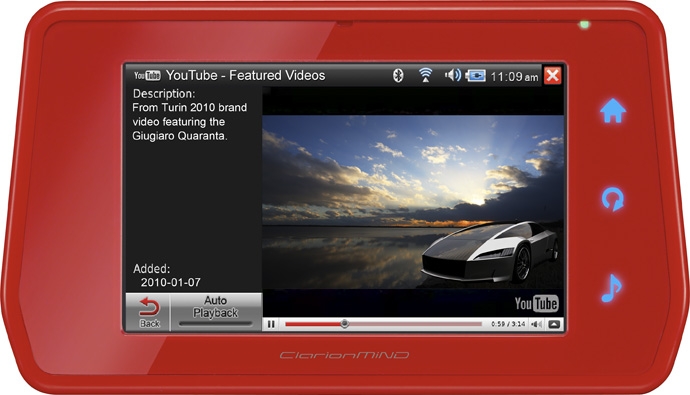Tap the blue circular arrow bezel button
The width and height of the screenshot is (690, 395).
pos(613,199)
